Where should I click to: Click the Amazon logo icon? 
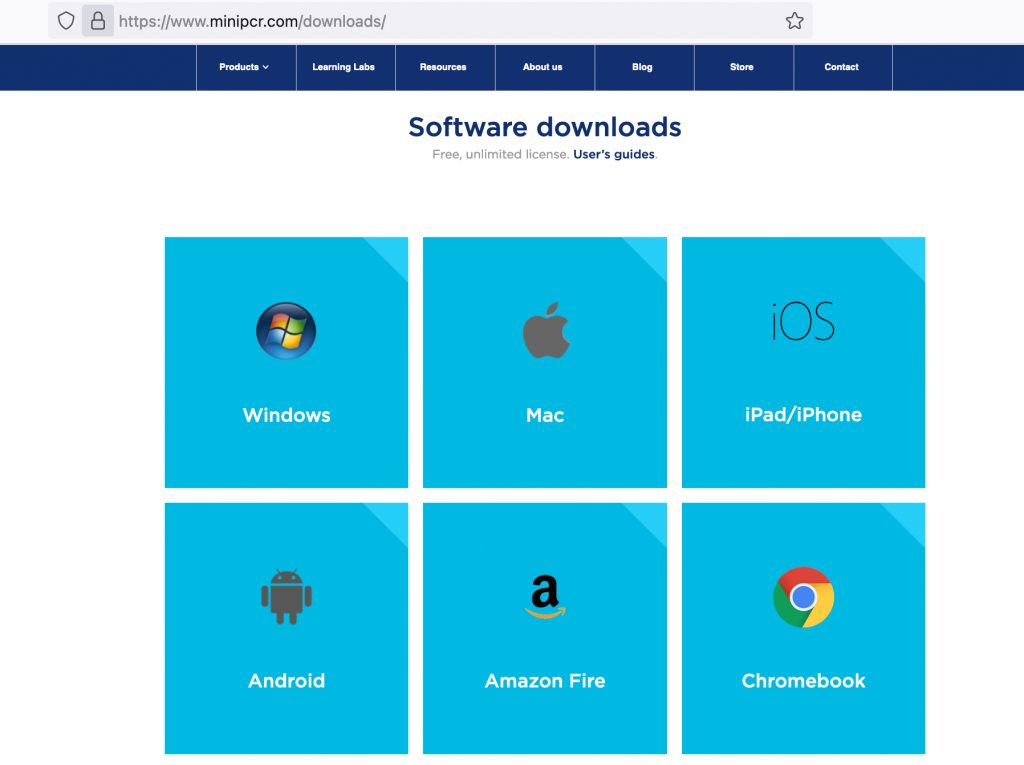click(545, 597)
